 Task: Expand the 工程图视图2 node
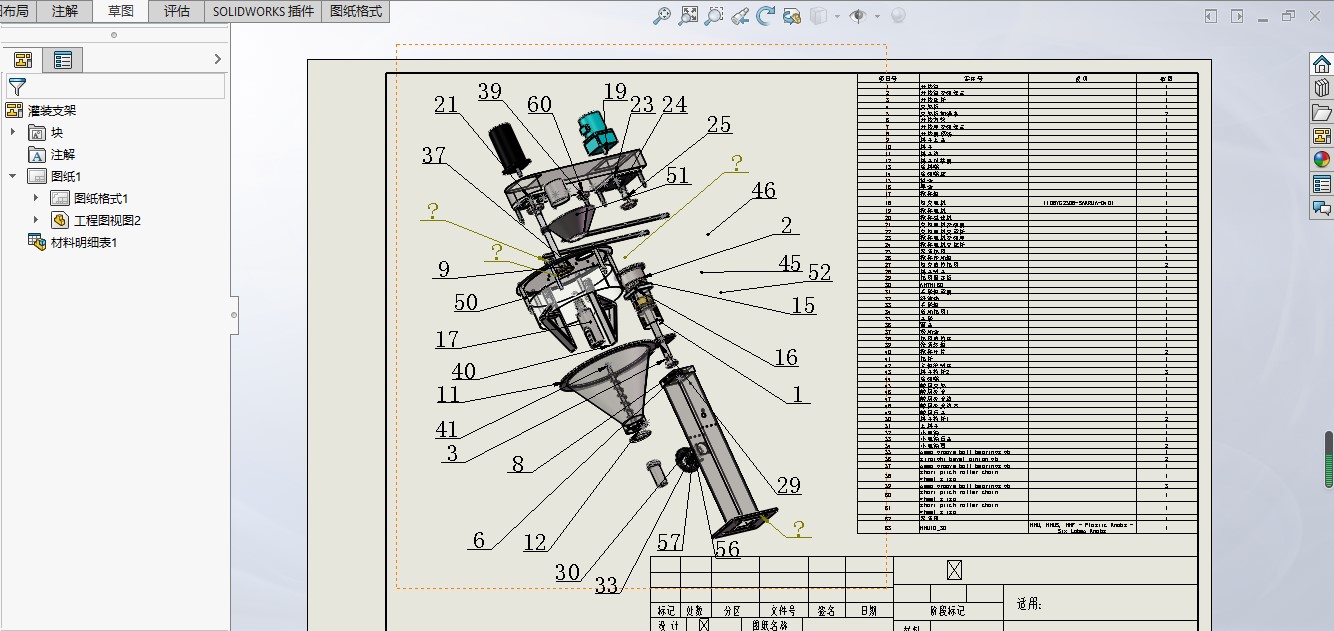tap(36, 221)
